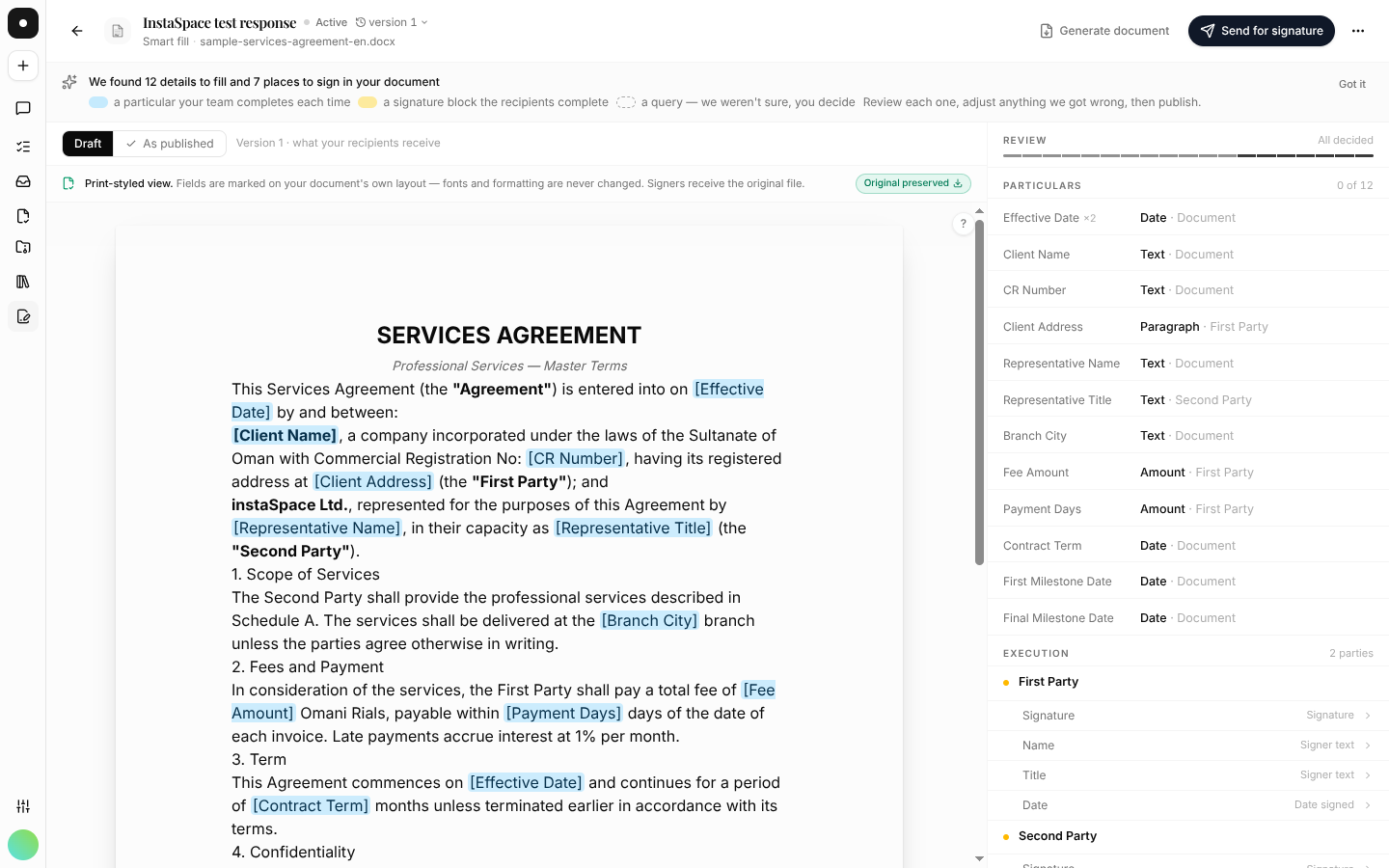1389x868 pixels.
Task: Open the Fee Amount particular row
Action: [x=1188, y=473]
